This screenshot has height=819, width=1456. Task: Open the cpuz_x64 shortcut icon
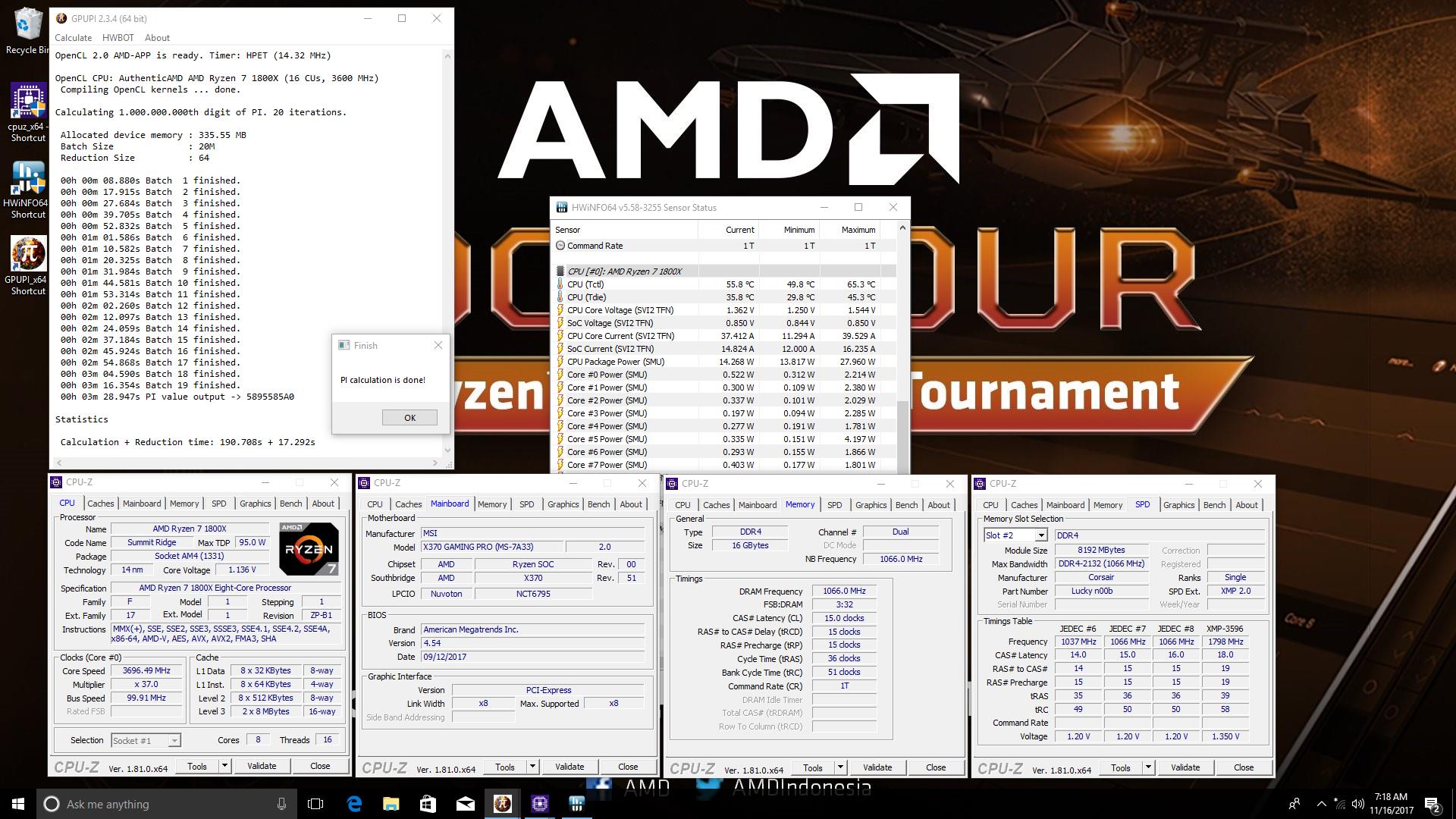pos(28,112)
